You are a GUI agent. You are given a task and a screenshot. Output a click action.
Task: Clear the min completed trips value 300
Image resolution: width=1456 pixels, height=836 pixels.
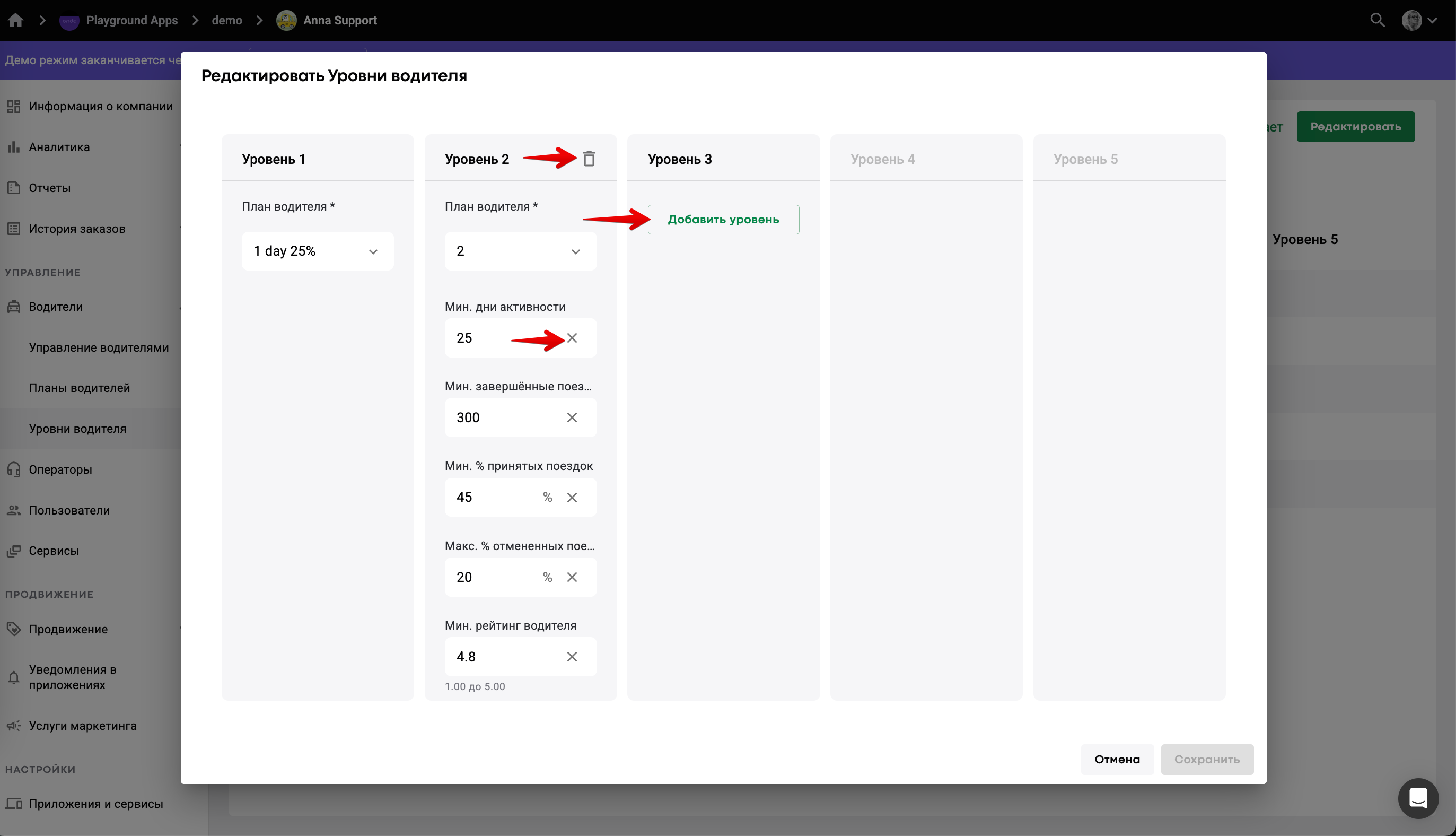[x=572, y=417]
